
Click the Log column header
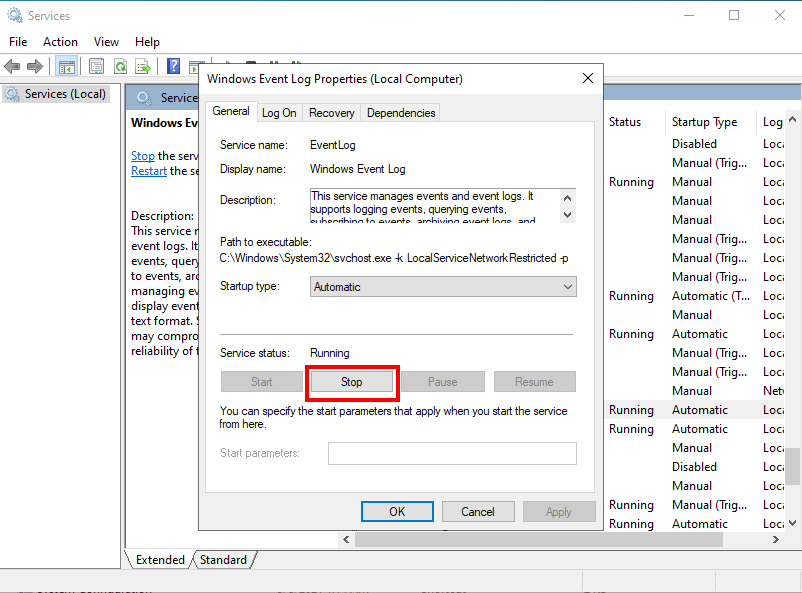(771, 122)
